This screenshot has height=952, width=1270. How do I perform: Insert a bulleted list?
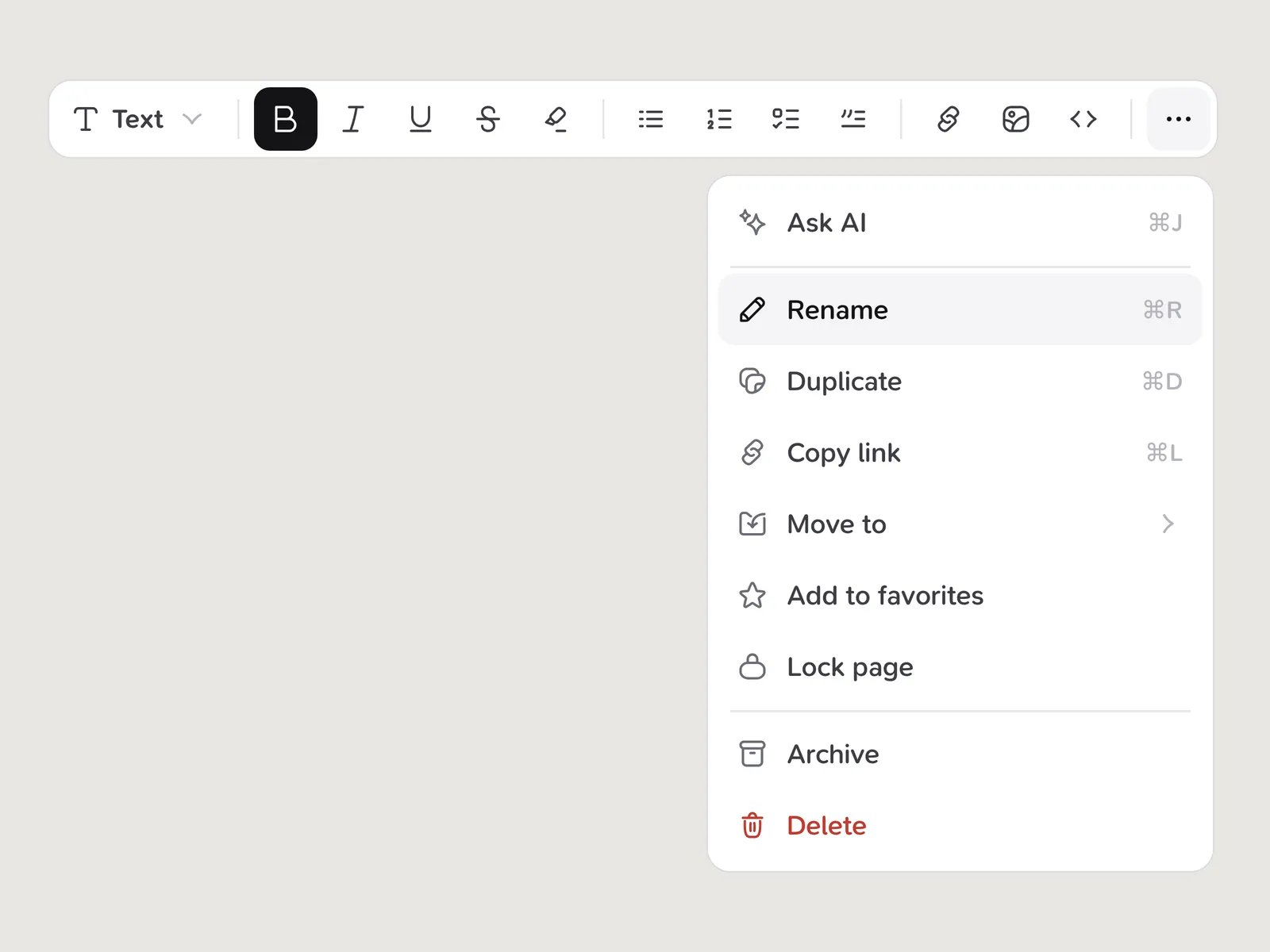651,119
